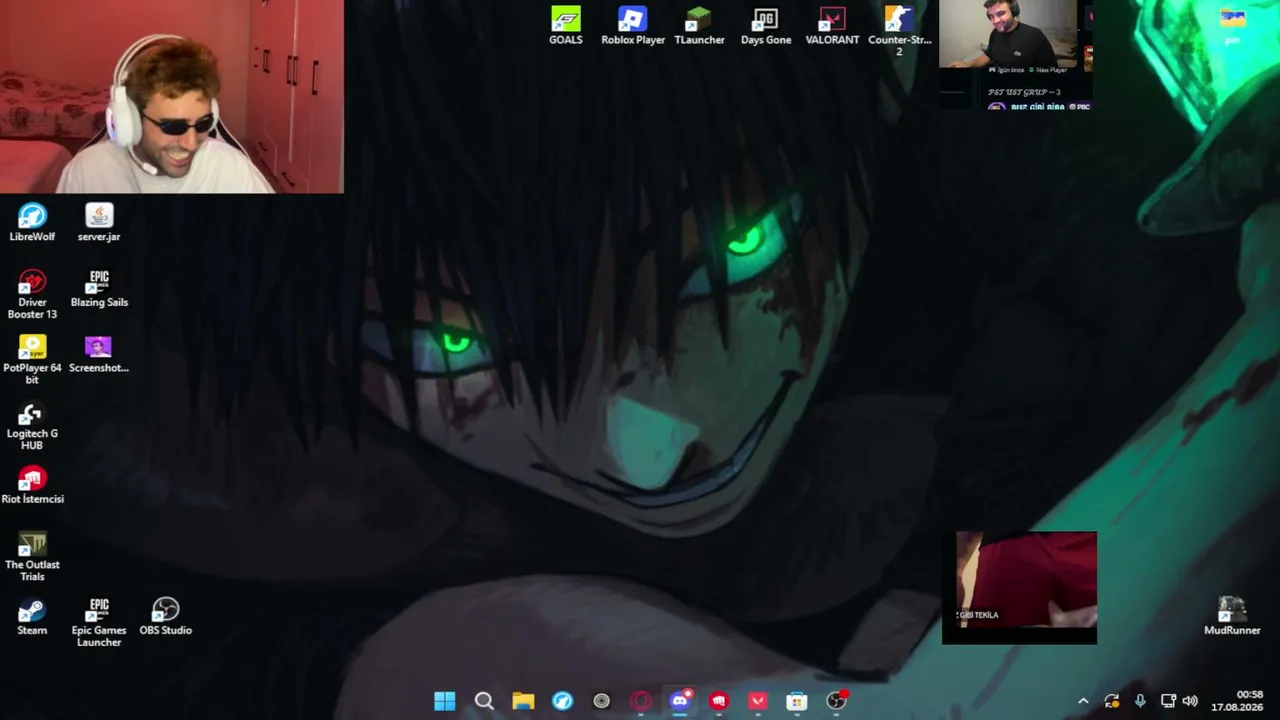Select the Epic Games Launcher desktop icon
Viewport: 1280px width, 720px height.
coord(99,623)
